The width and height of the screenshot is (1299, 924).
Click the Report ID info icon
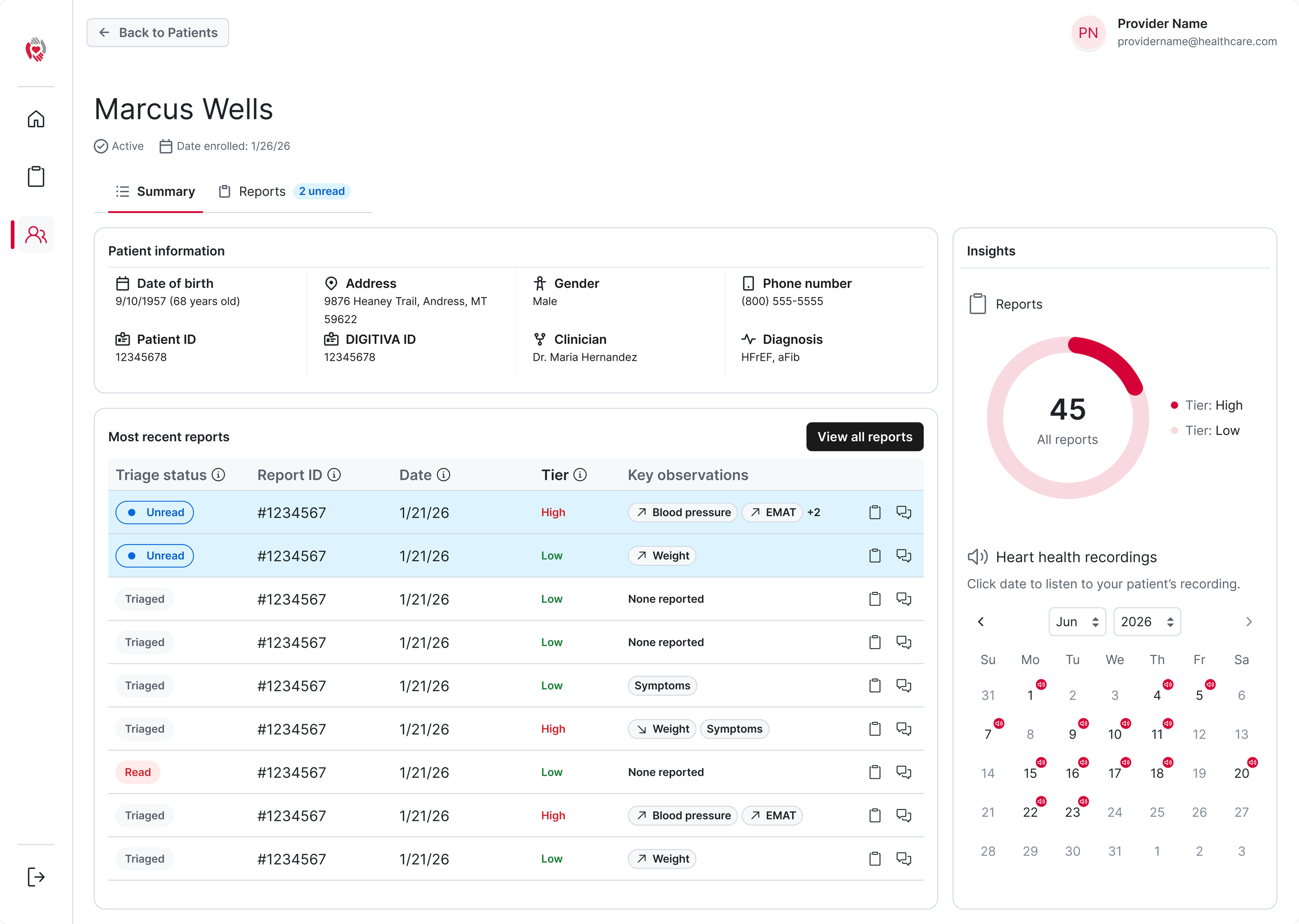click(x=335, y=474)
